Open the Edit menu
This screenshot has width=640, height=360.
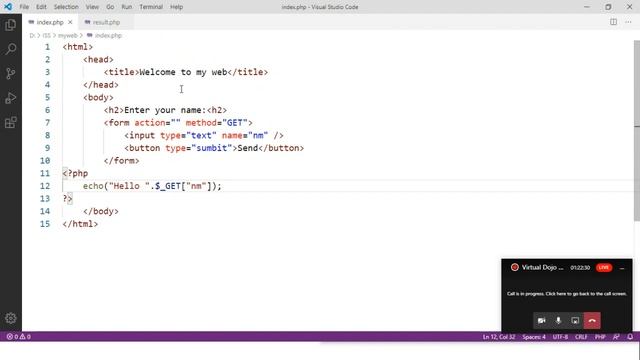(x=41, y=7)
